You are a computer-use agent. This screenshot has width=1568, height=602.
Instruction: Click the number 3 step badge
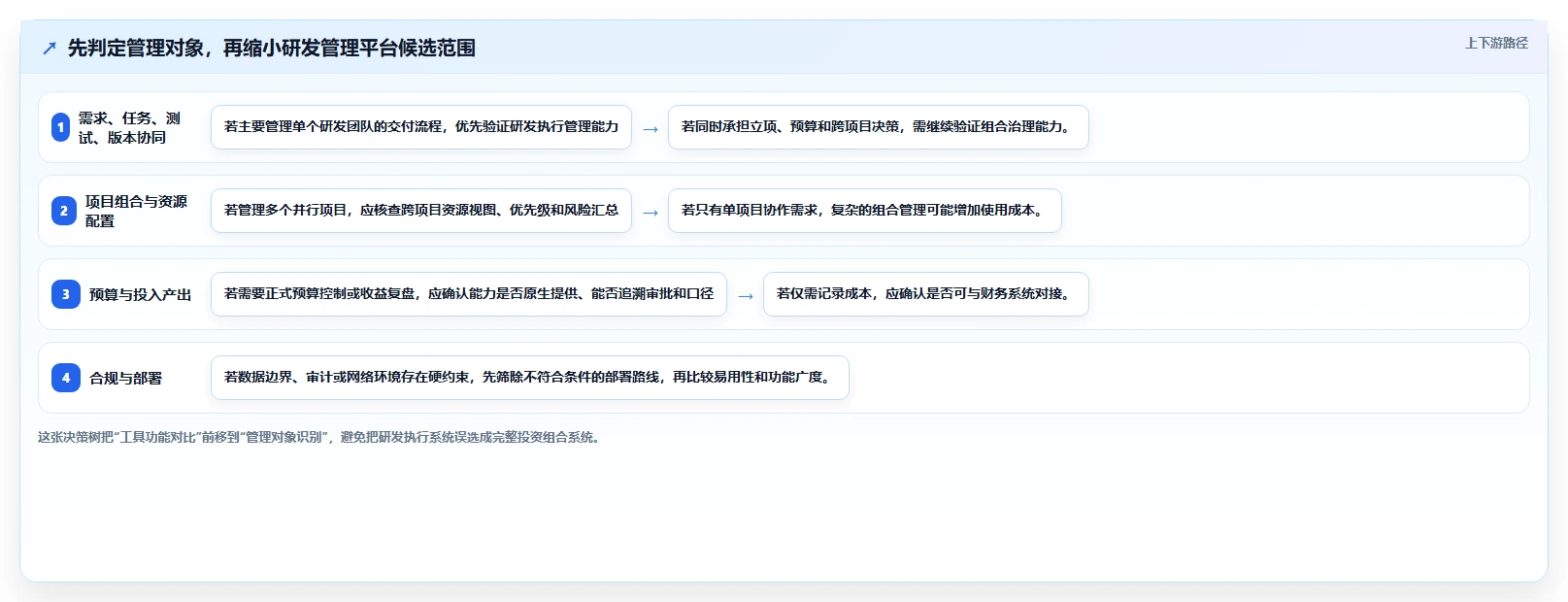[66, 294]
